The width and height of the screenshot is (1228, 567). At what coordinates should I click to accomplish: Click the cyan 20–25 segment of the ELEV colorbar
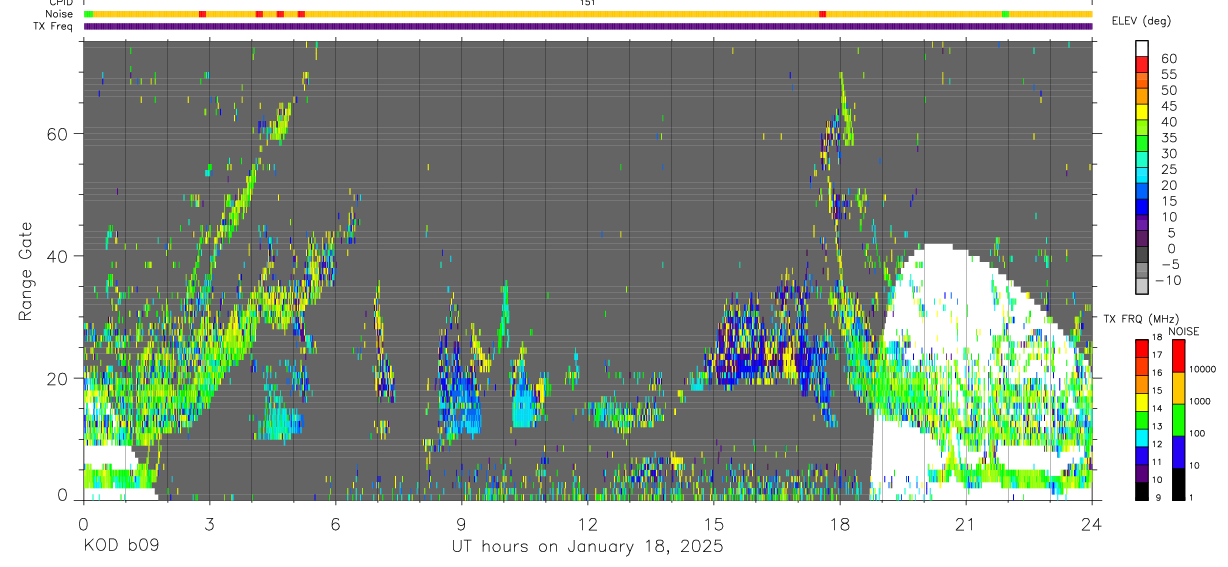(x=1142, y=177)
